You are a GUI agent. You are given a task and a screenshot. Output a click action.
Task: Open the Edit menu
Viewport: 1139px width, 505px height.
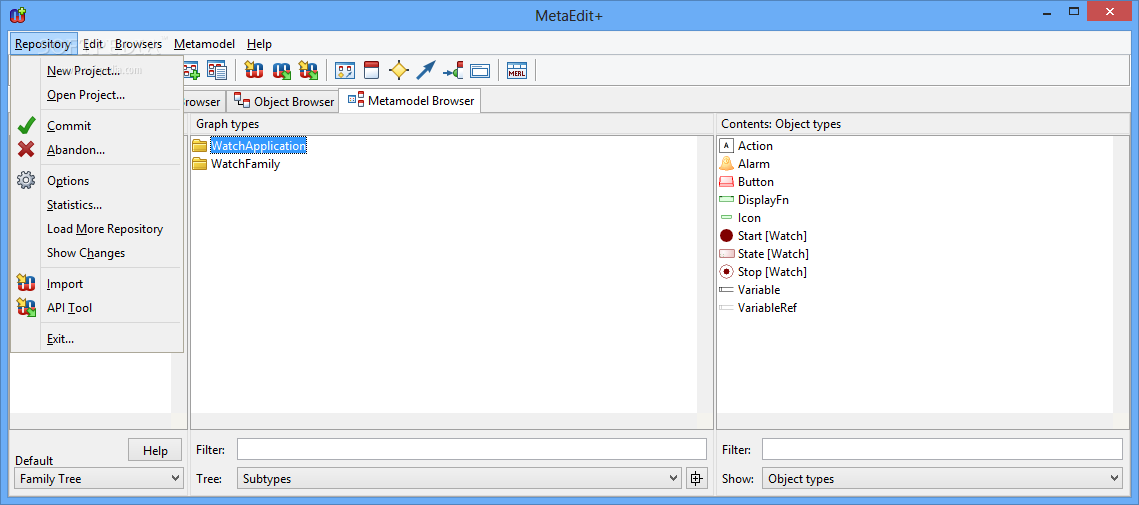point(93,44)
